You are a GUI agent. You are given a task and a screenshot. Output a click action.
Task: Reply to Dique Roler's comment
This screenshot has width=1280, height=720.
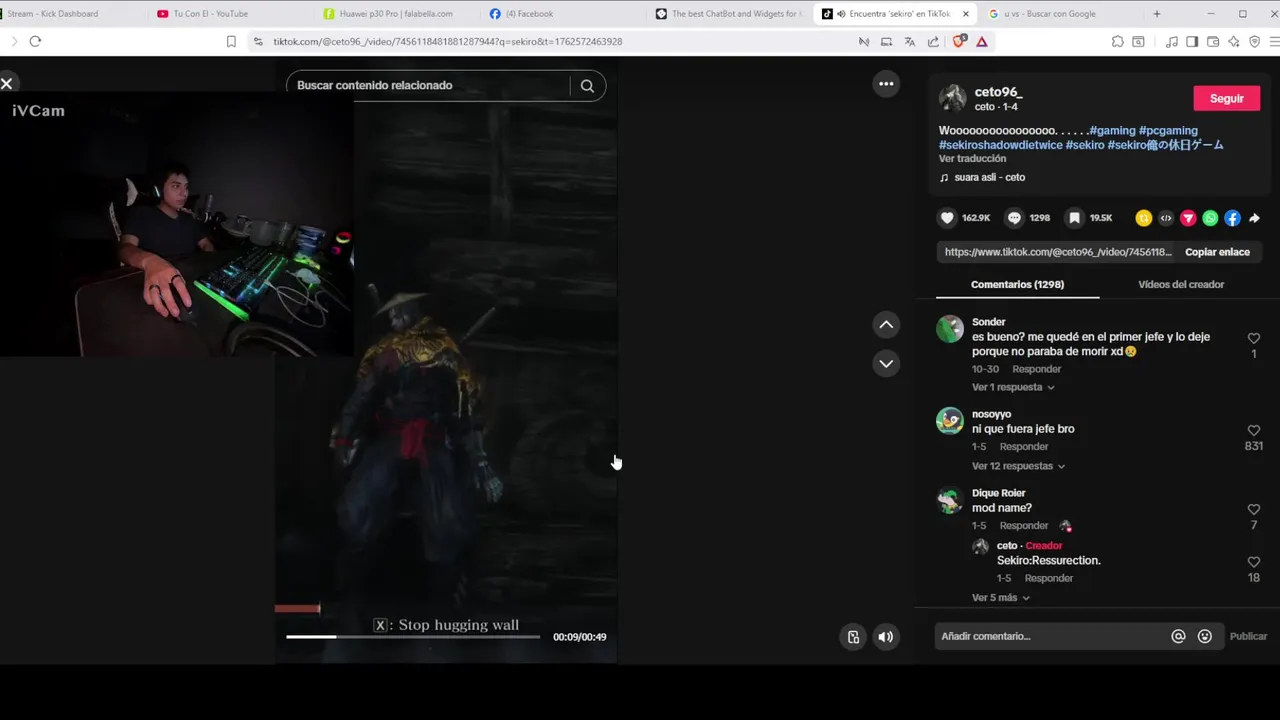click(x=1024, y=526)
